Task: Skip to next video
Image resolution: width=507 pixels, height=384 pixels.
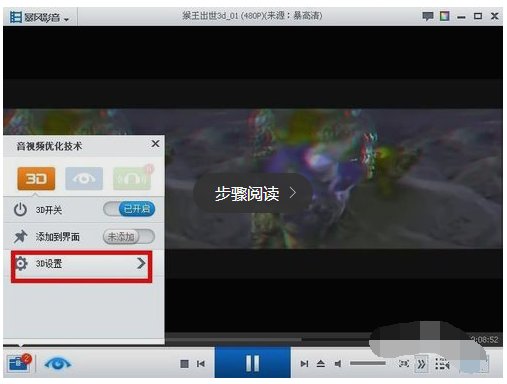Action: 304,364
